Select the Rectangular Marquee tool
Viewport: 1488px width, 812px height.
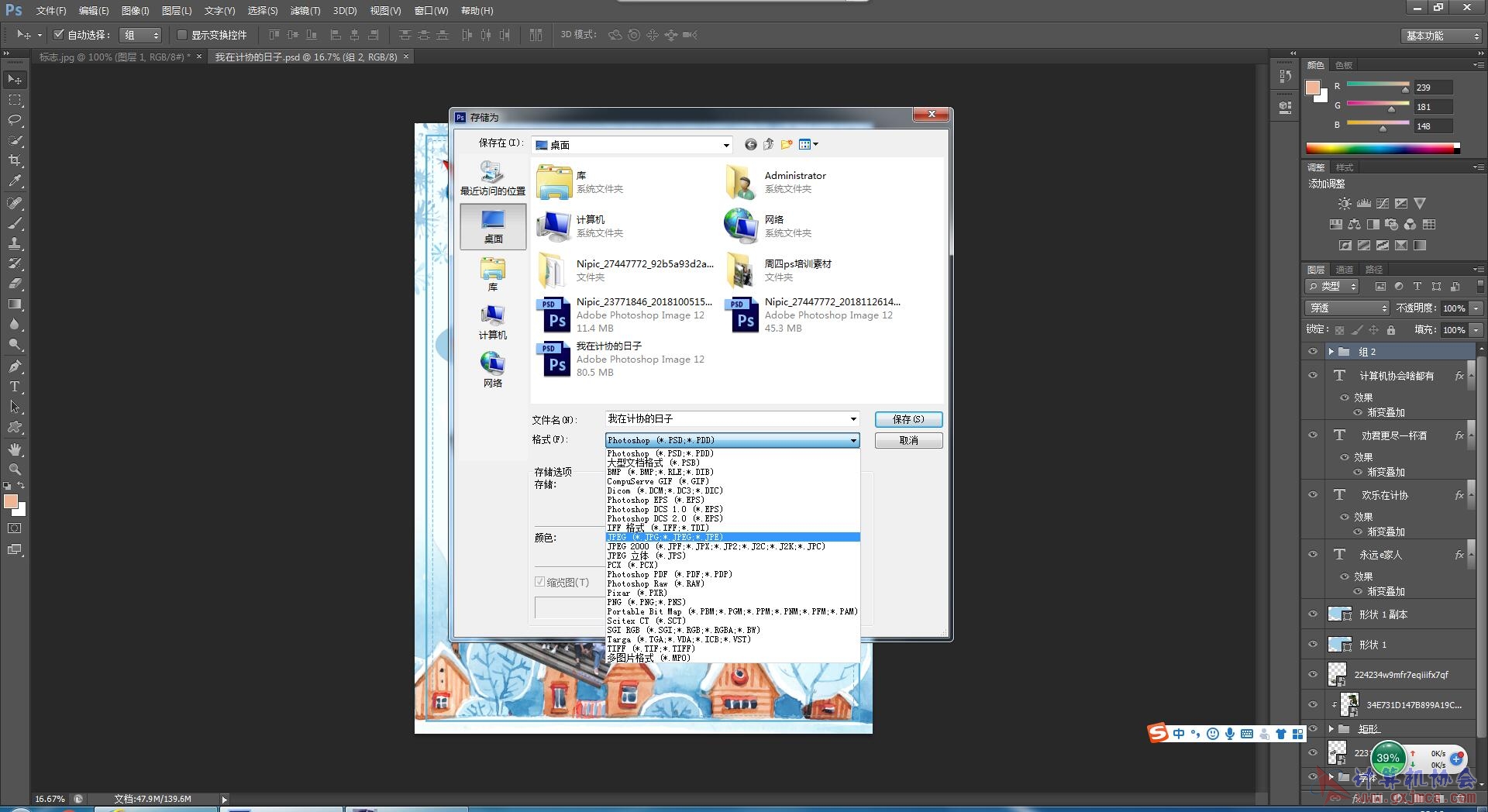pos(15,100)
